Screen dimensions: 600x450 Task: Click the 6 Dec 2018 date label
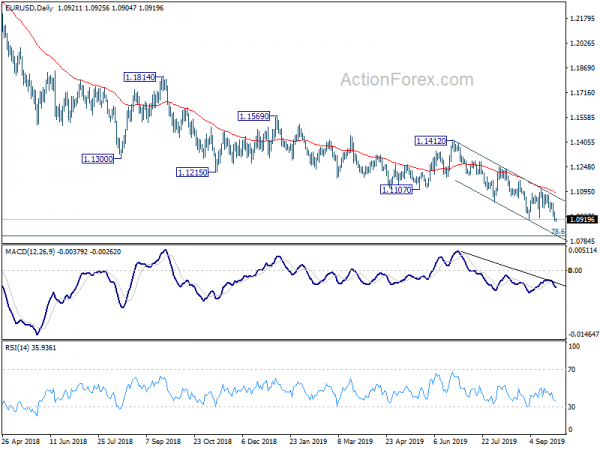(259, 441)
